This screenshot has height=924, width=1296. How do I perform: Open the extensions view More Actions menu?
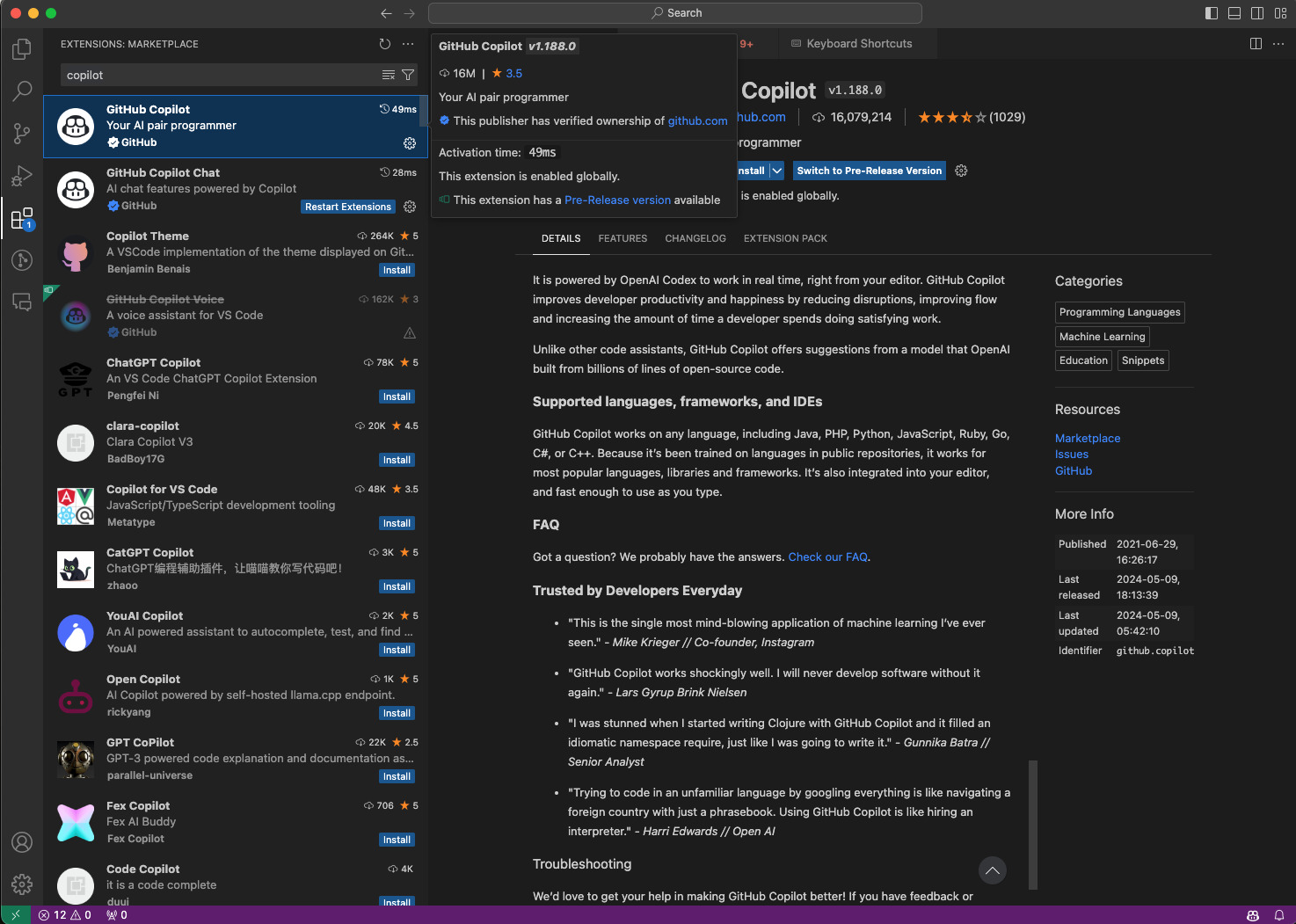(407, 43)
